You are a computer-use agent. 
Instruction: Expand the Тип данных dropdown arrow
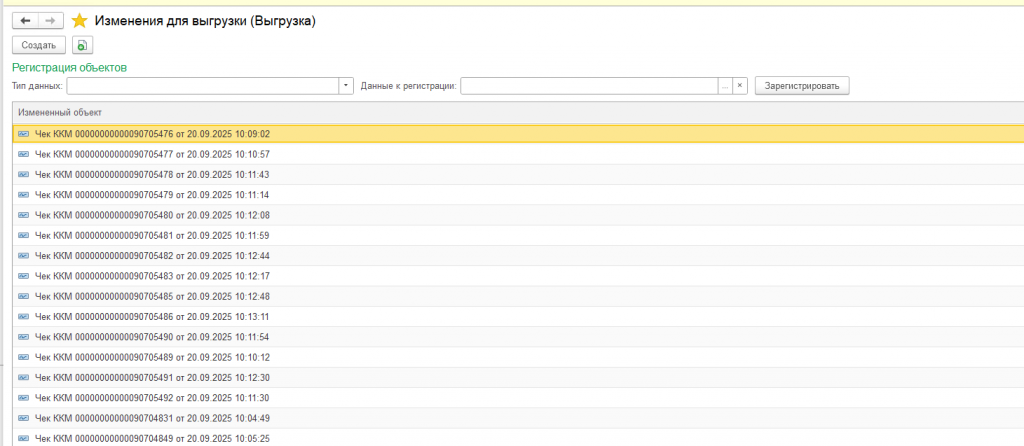click(x=346, y=86)
